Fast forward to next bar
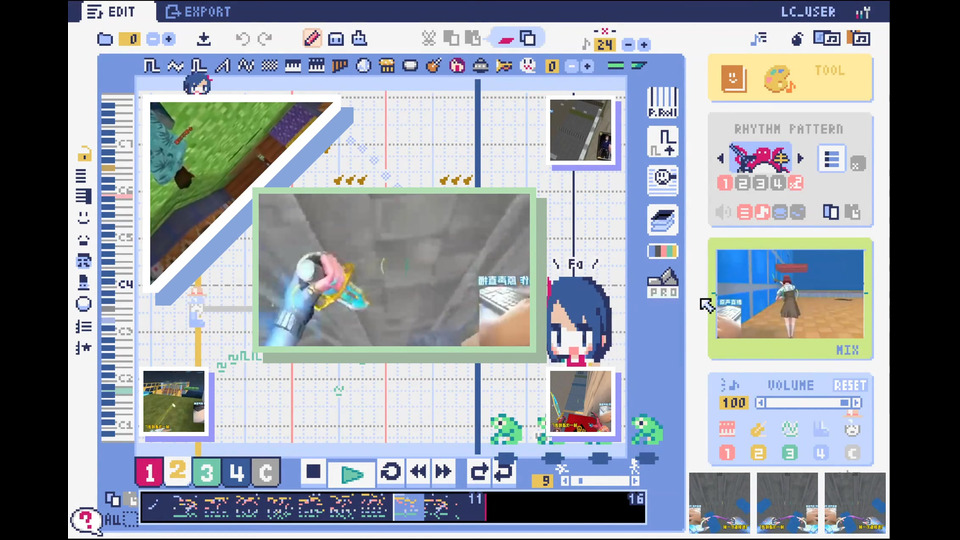The width and height of the screenshot is (960, 540). click(x=443, y=472)
